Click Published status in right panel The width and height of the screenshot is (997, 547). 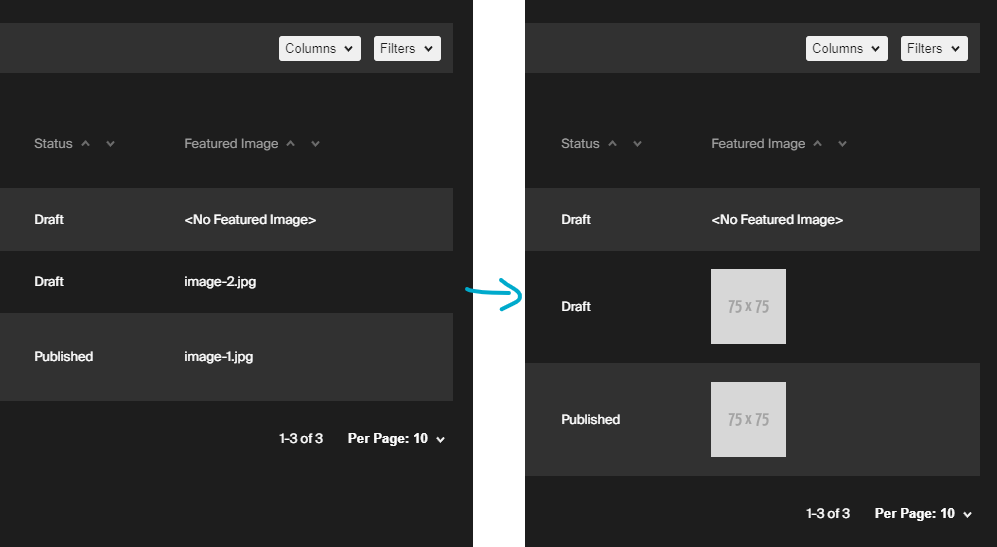(591, 419)
